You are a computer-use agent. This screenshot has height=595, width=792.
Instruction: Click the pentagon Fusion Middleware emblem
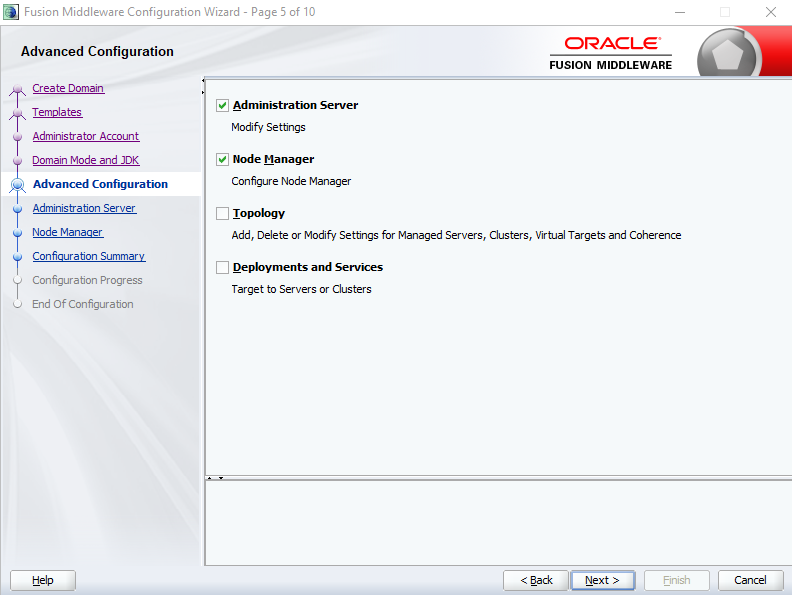(727, 55)
